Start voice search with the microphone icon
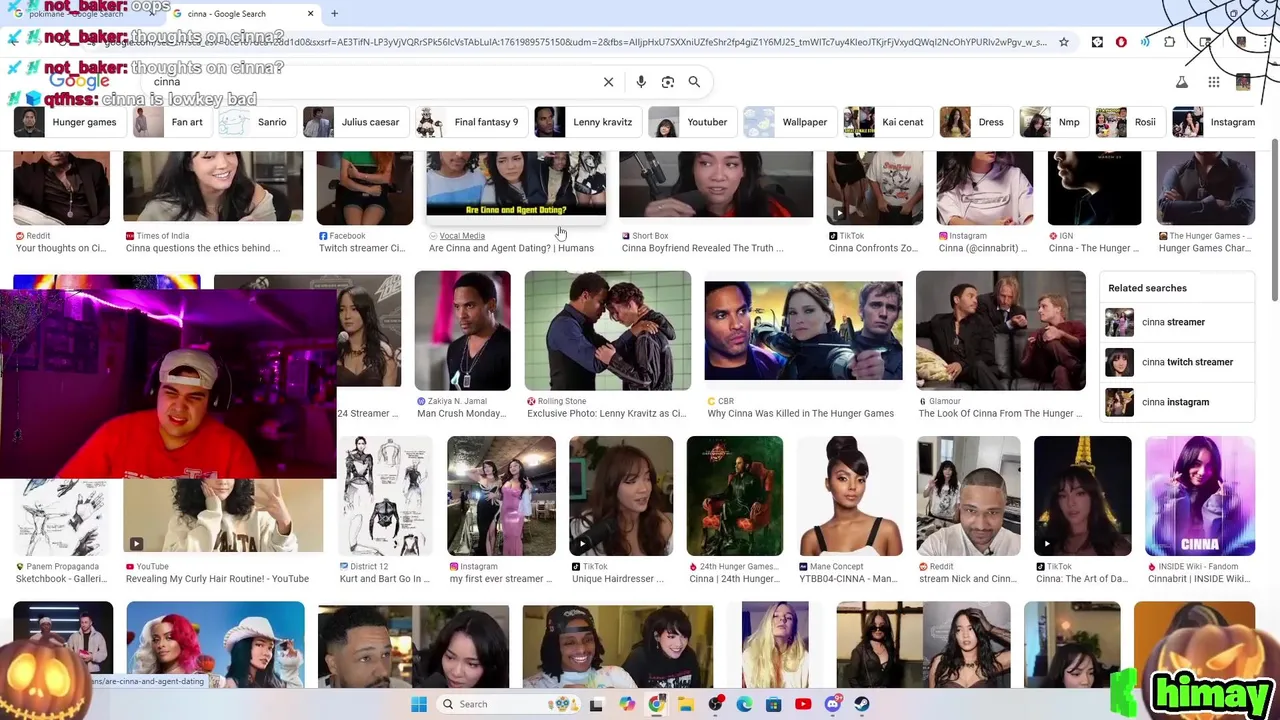The image size is (1280, 720). pyautogui.click(x=641, y=82)
